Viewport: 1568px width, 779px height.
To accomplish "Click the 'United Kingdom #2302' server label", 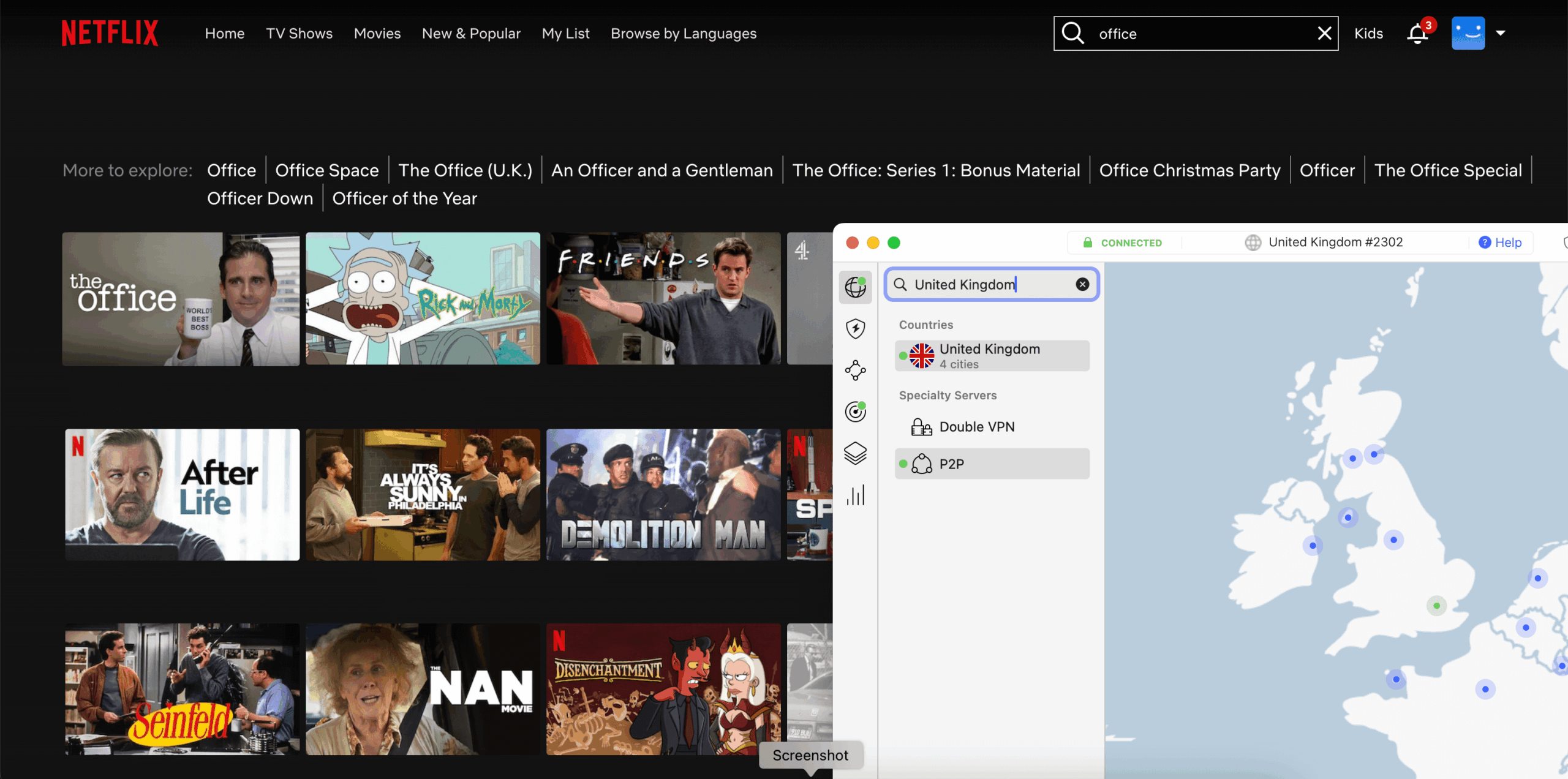I will coord(1335,242).
